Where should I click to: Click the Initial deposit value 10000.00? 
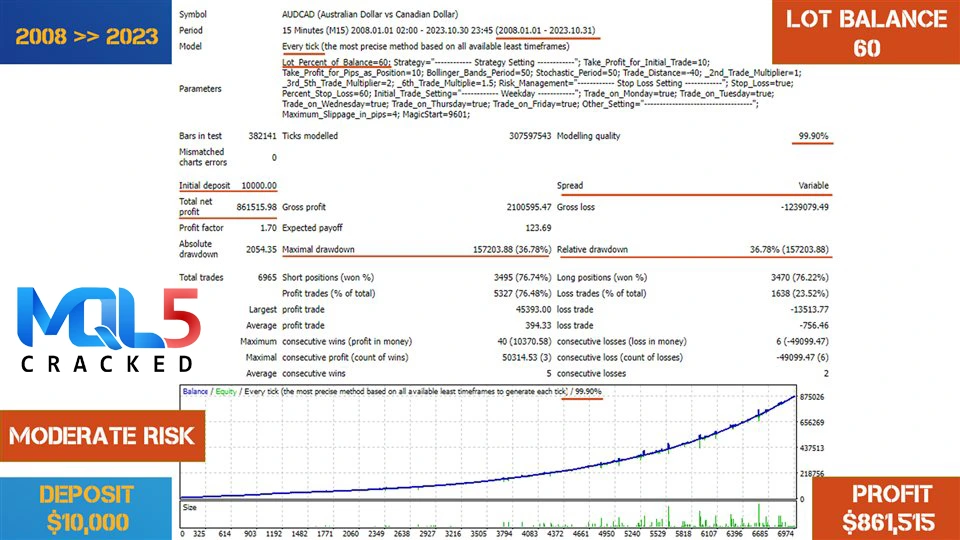(258, 185)
